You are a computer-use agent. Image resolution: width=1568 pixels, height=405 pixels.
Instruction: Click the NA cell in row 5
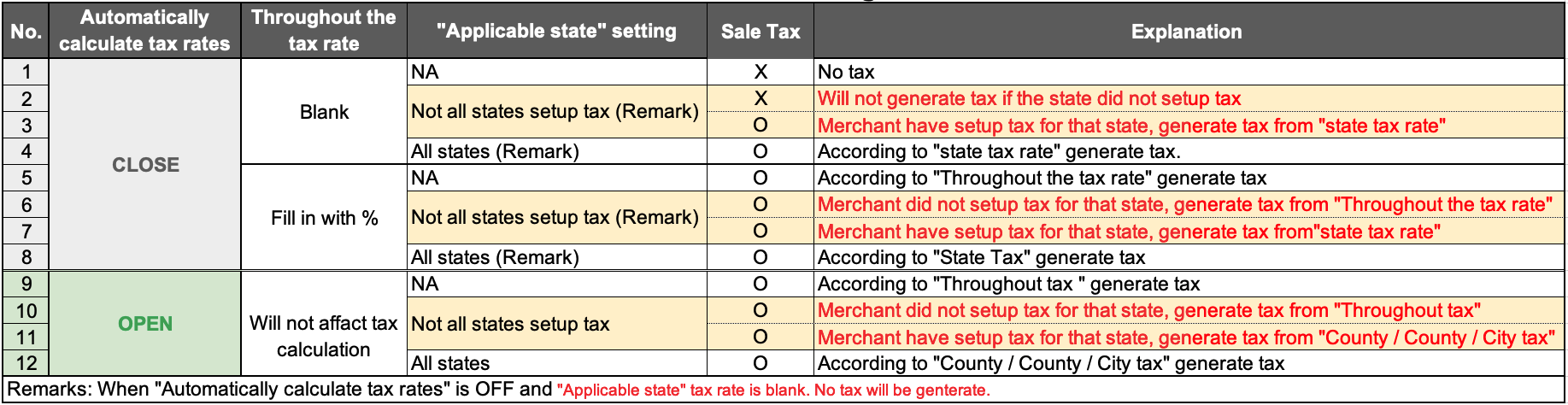[557, 178]
